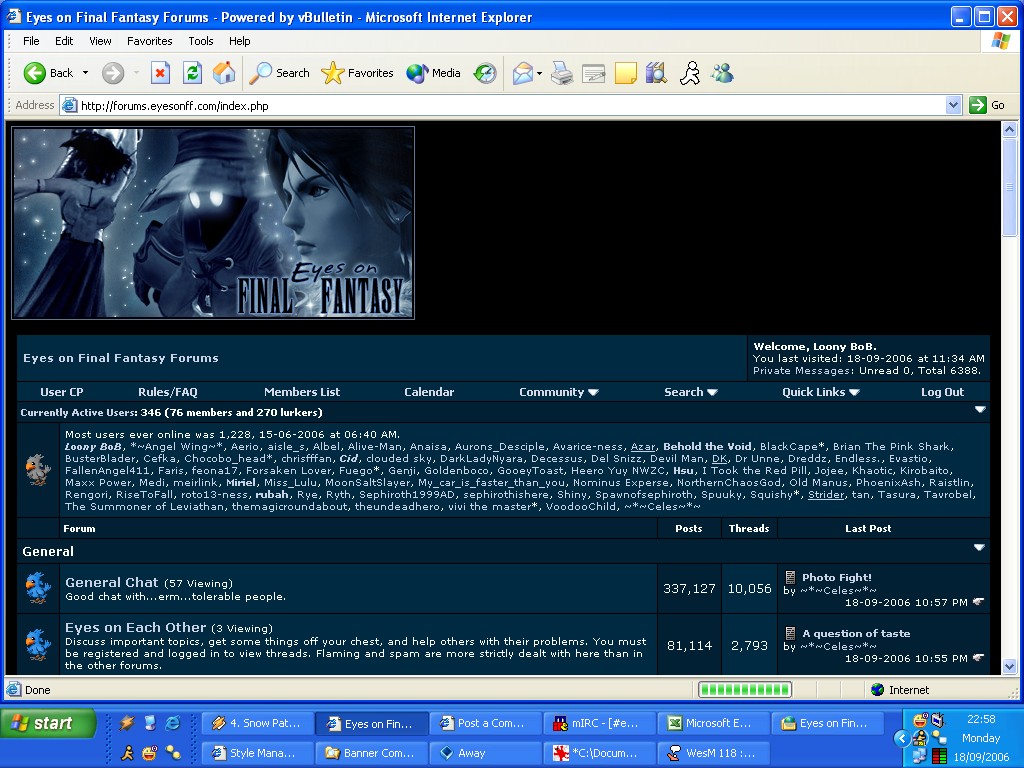Open the Back button history dropdown arrow
The image size is (1024, 768).
click(x=86, y=73)
